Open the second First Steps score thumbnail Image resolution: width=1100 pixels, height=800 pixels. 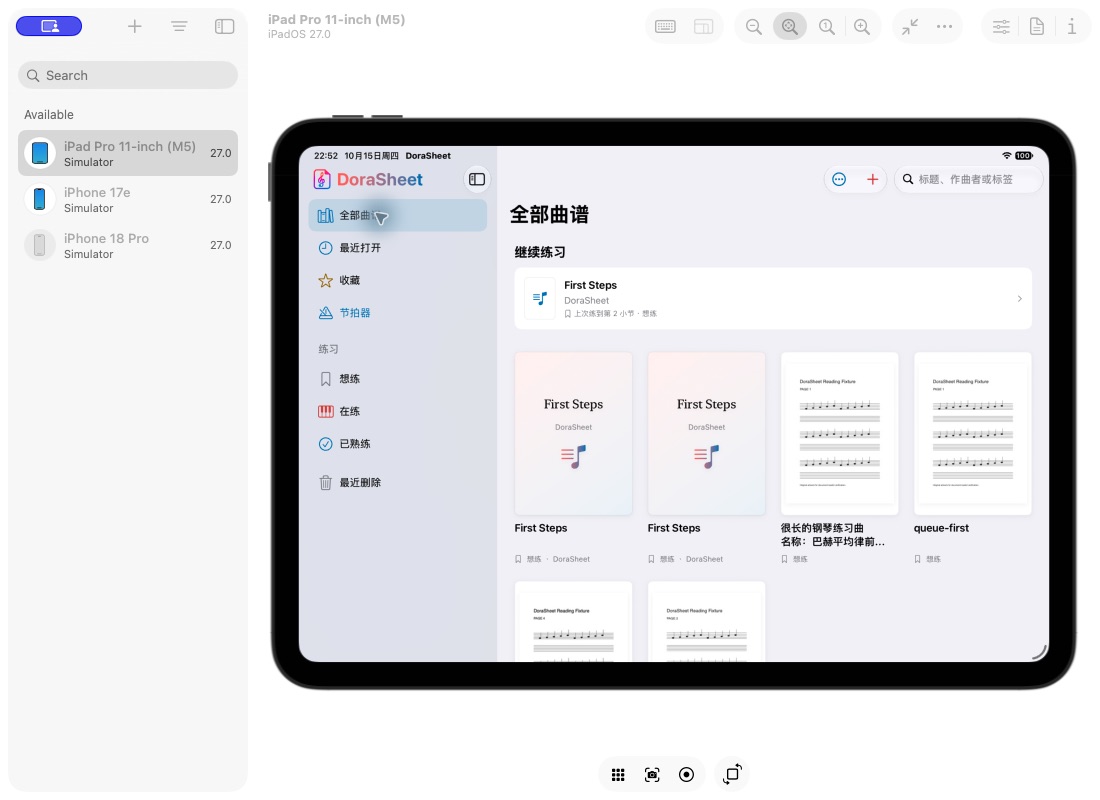pos(706,434)
